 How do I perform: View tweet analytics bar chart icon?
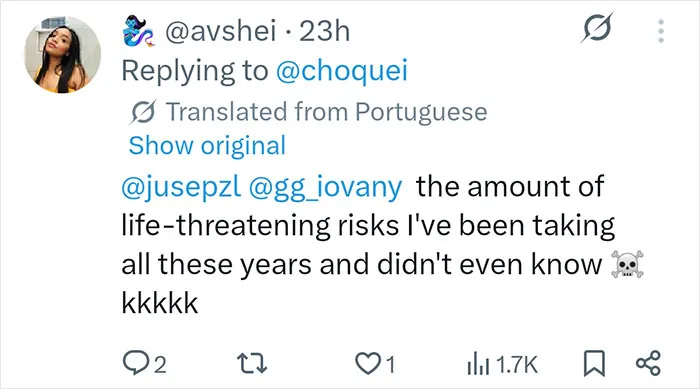tap(478, 363)
